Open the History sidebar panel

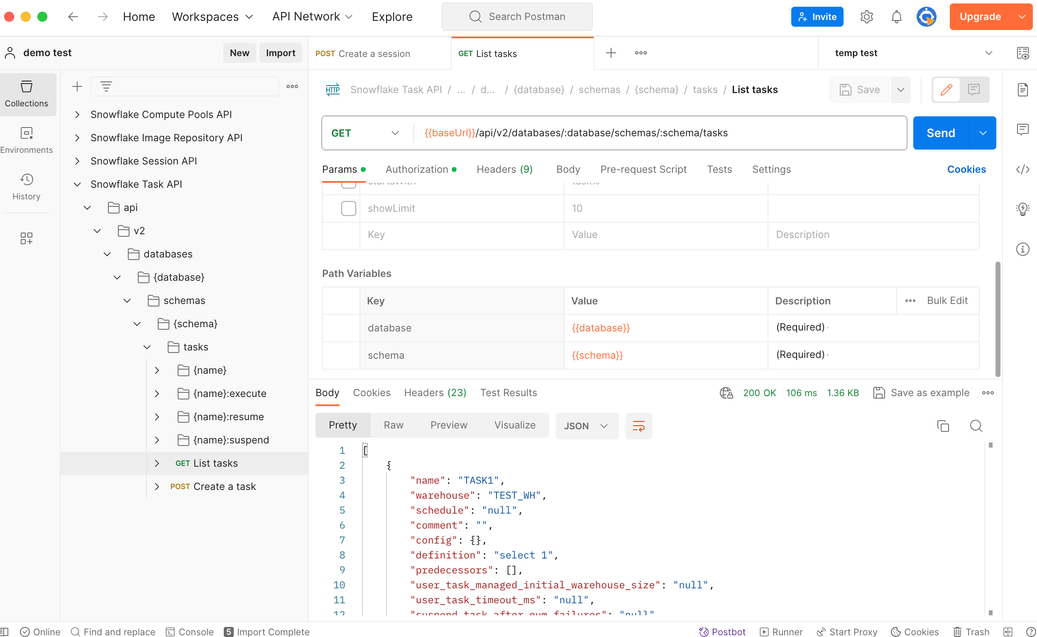point(26,186)
